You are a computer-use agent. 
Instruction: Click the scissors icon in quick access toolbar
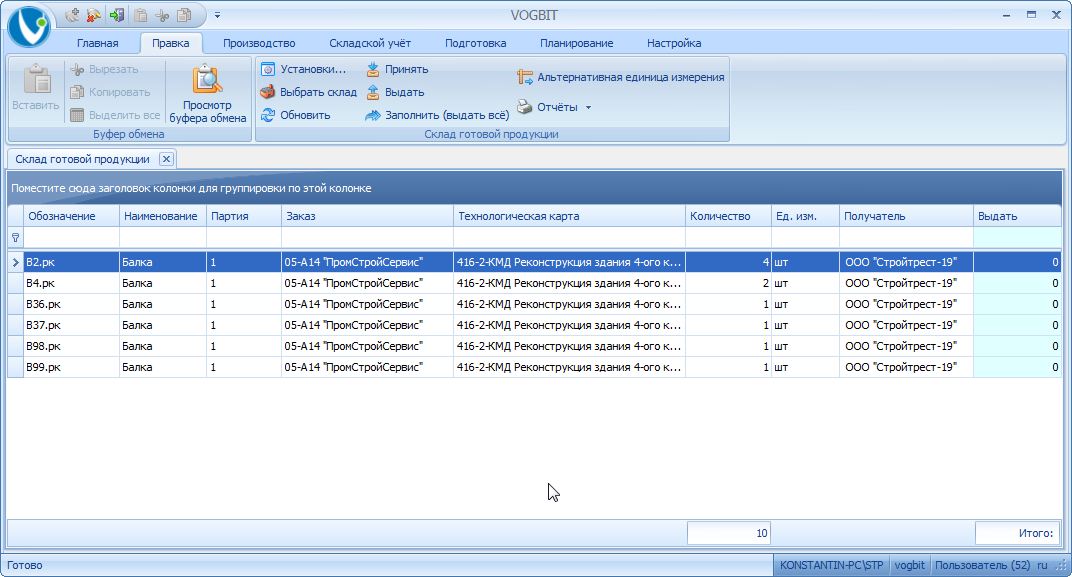pyautogui.click(x=162, y=15)
